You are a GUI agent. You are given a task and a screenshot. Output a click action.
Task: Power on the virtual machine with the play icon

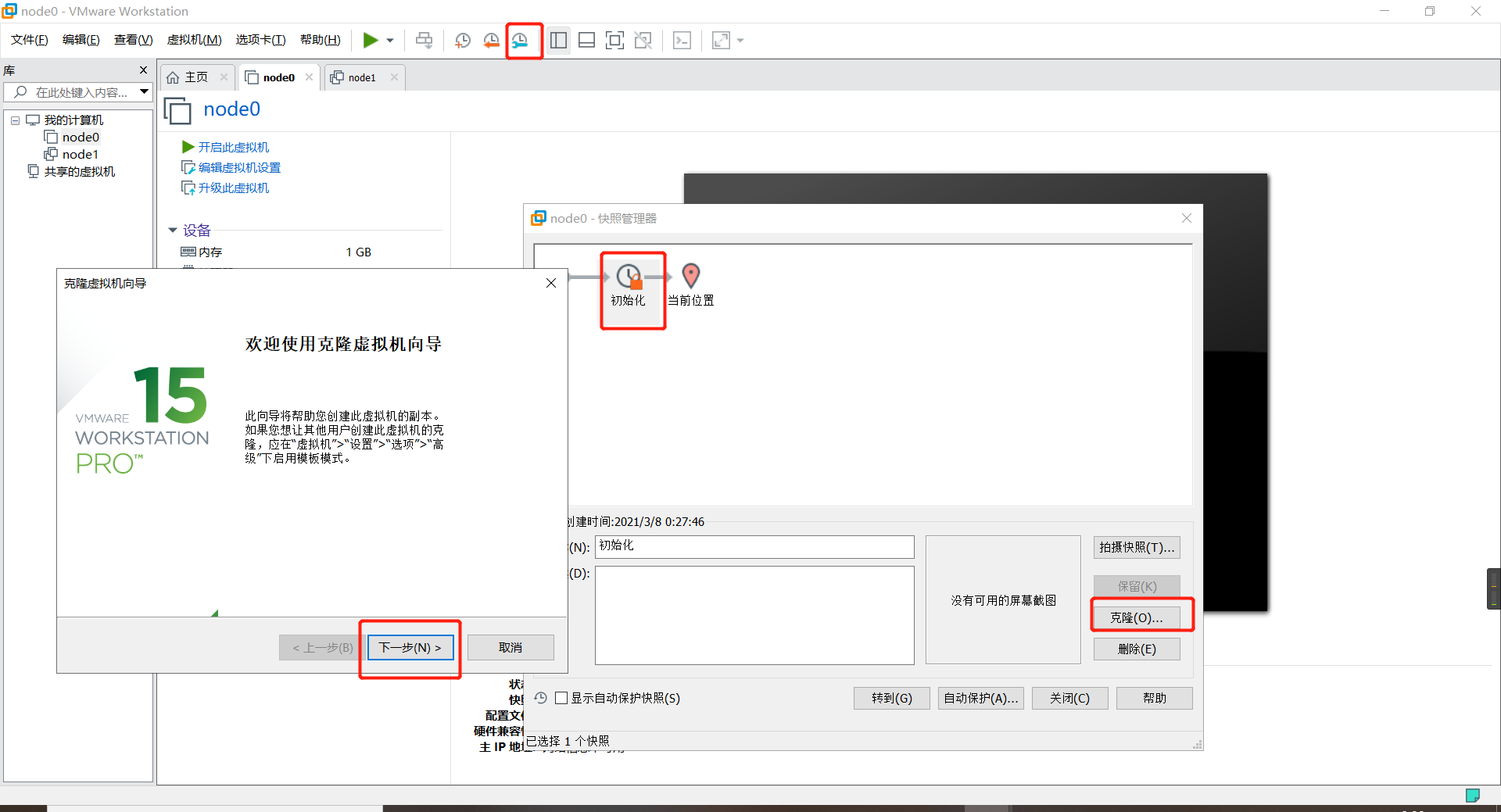tap(371, 40)
